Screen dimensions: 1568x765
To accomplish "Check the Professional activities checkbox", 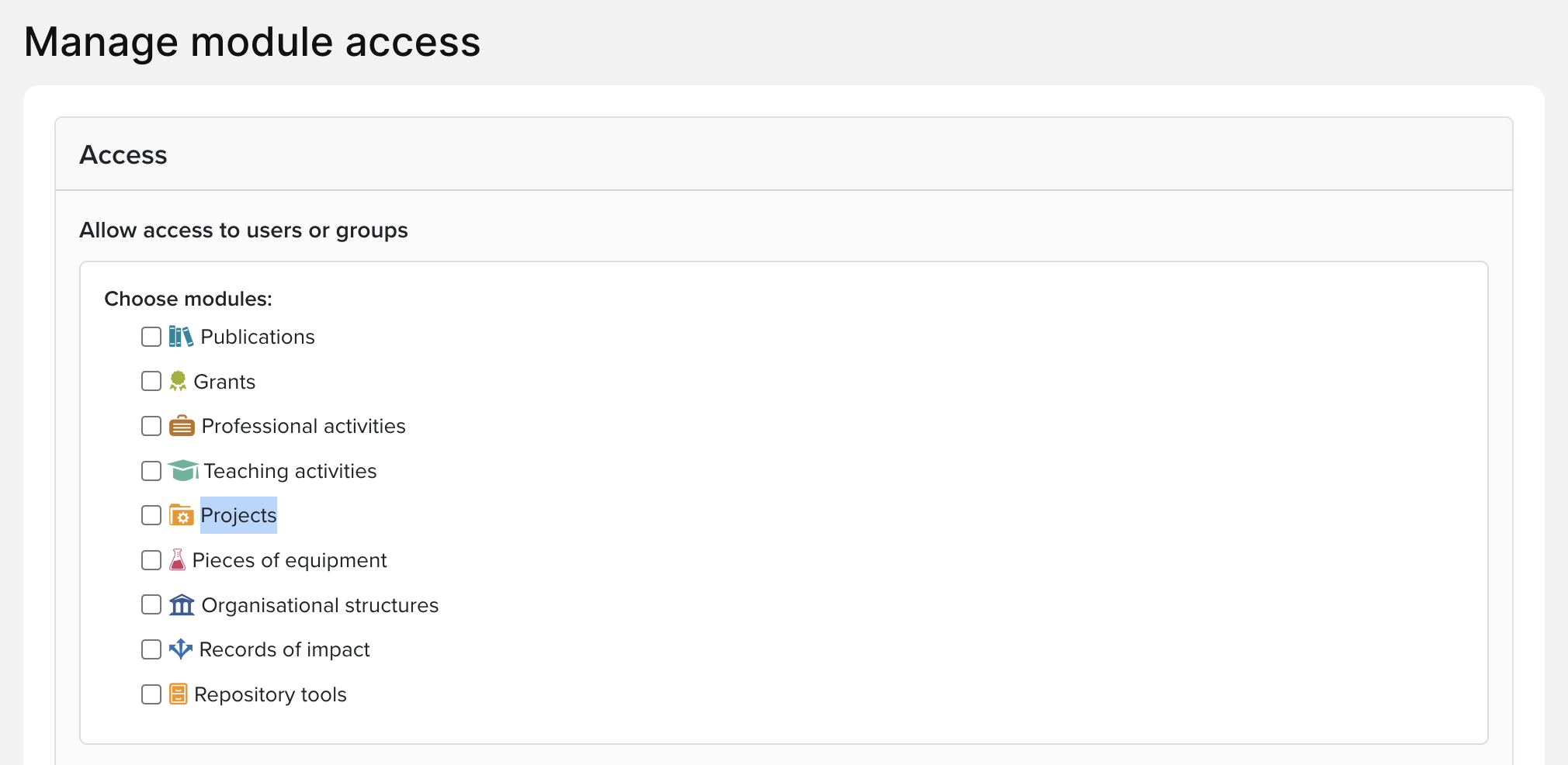I will (151, 426).
